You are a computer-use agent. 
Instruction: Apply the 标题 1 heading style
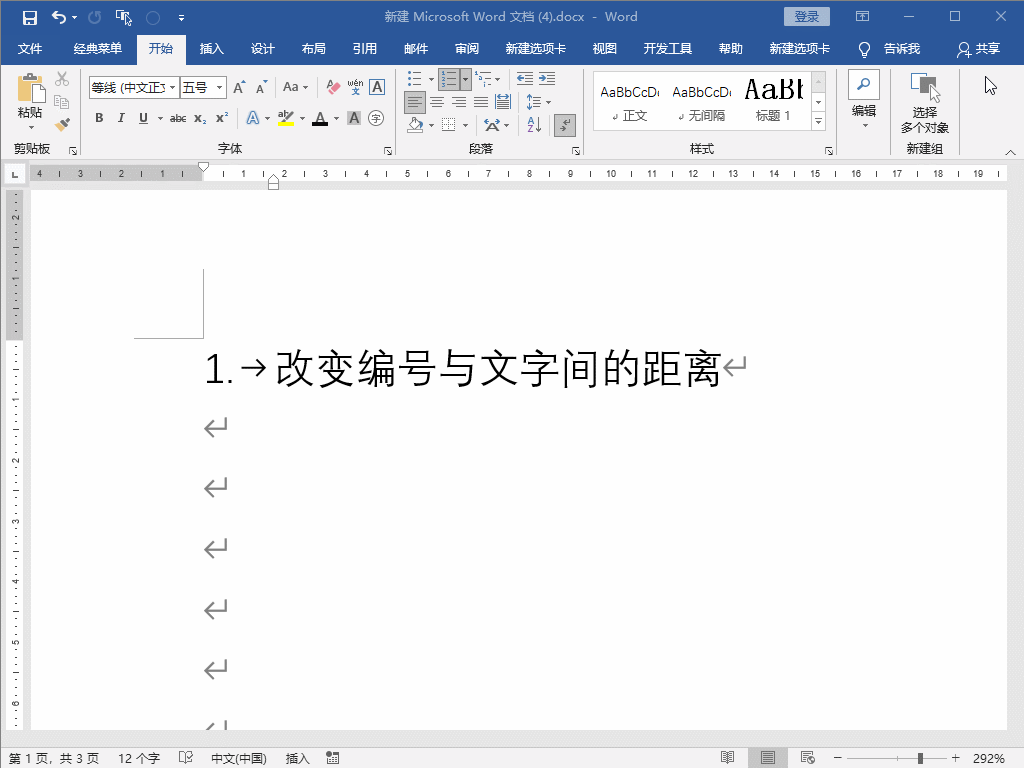click(x=773, y=99)
